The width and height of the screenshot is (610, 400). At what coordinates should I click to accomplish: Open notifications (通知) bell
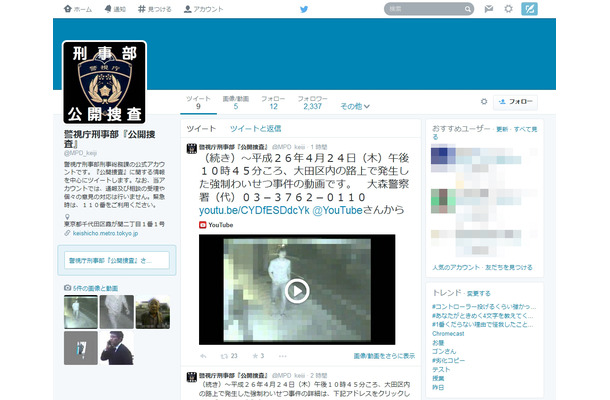click(x=115, y=9)
